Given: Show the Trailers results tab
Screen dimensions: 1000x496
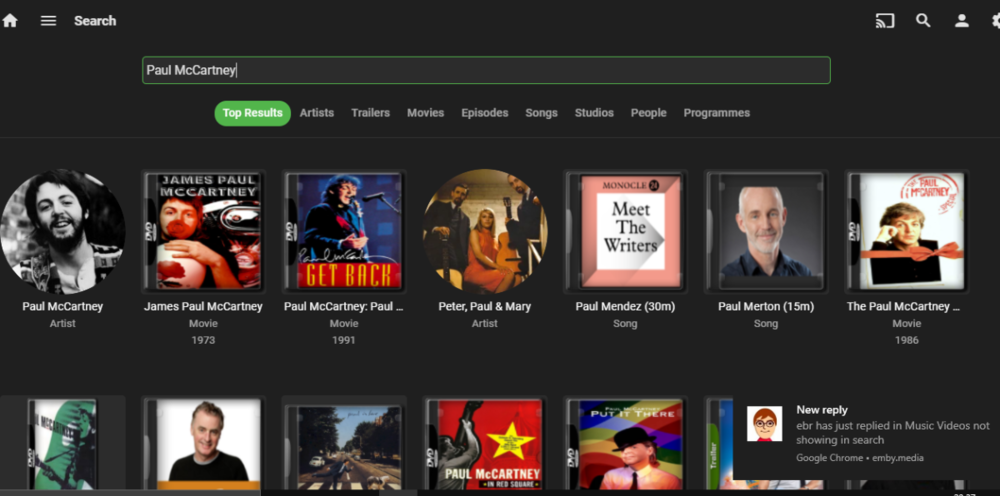Looking at the screenshot, I should 370,113.
